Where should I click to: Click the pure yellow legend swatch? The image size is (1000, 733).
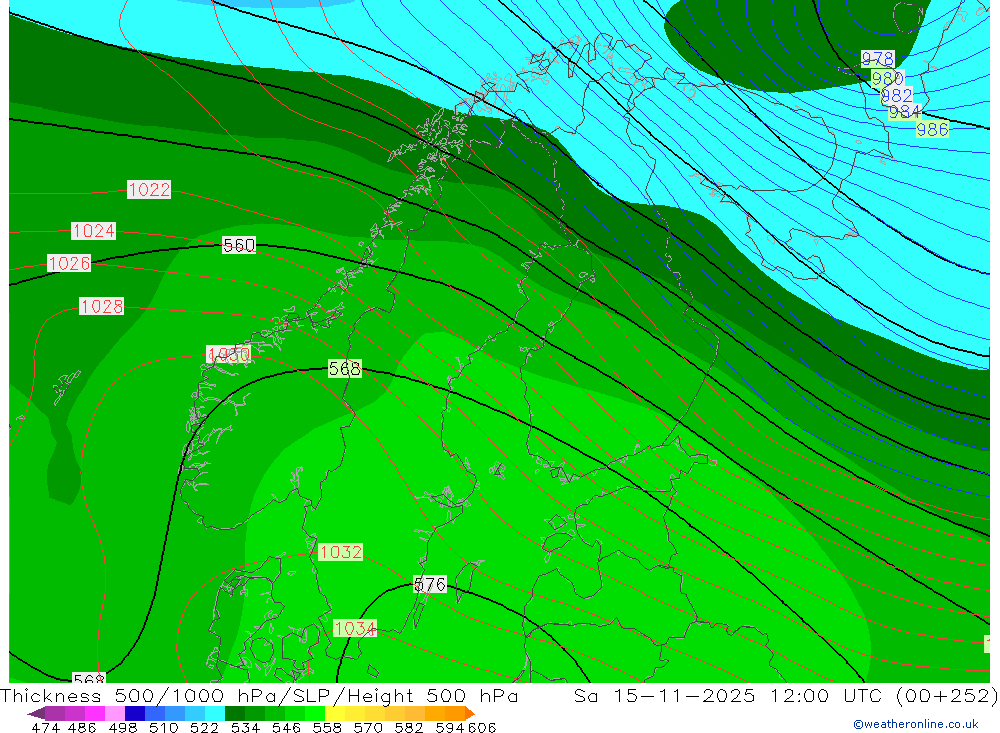click(x=335, y=713)
